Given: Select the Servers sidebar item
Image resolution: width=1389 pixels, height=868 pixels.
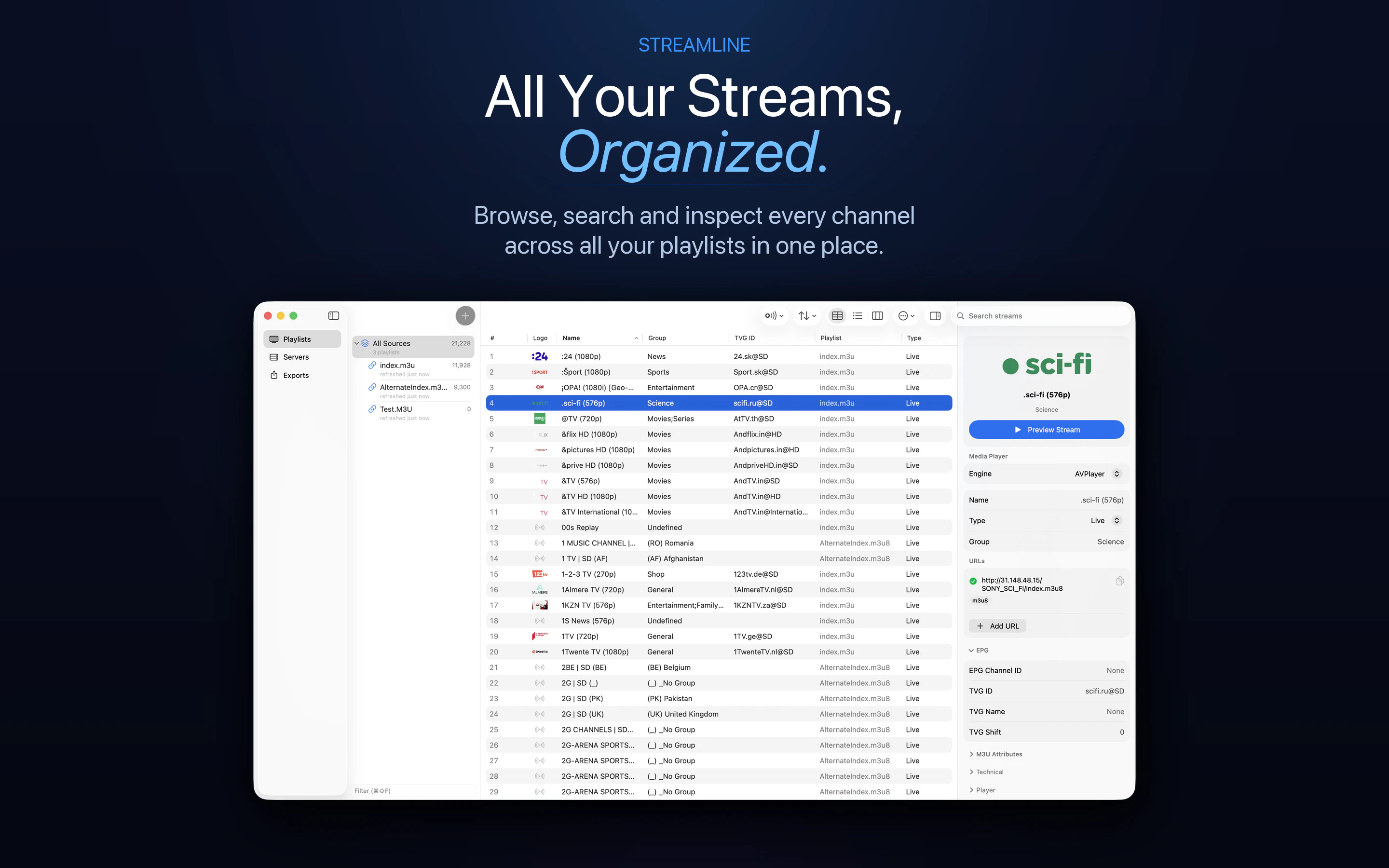Looking at the screenshot, I should click(x=296, y=356).
